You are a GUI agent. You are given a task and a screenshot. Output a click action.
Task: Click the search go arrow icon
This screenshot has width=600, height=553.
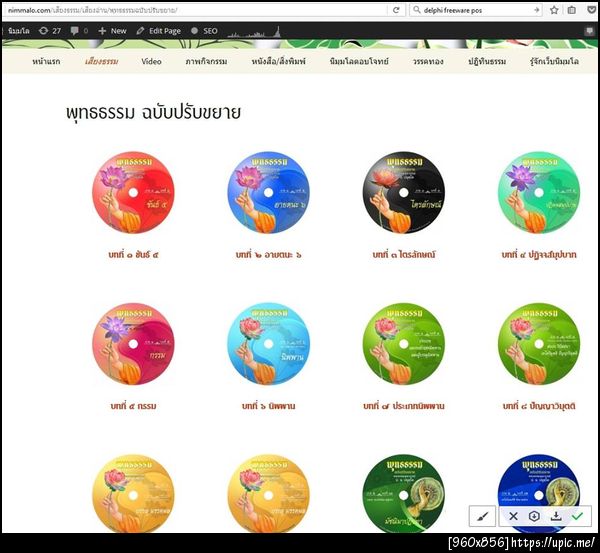[x=537, y=10]
